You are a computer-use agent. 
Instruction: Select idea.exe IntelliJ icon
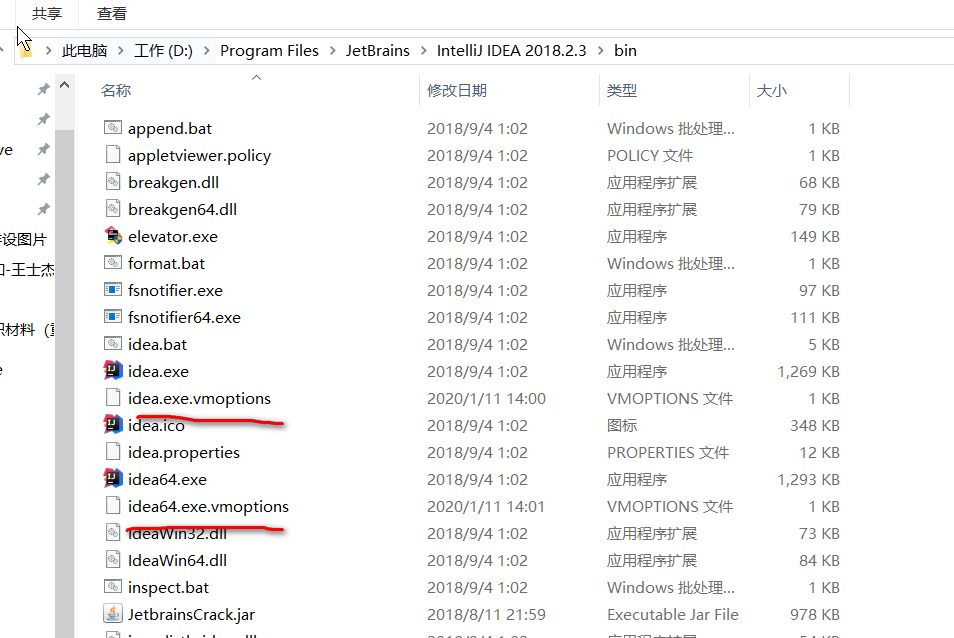pos(113,370)
